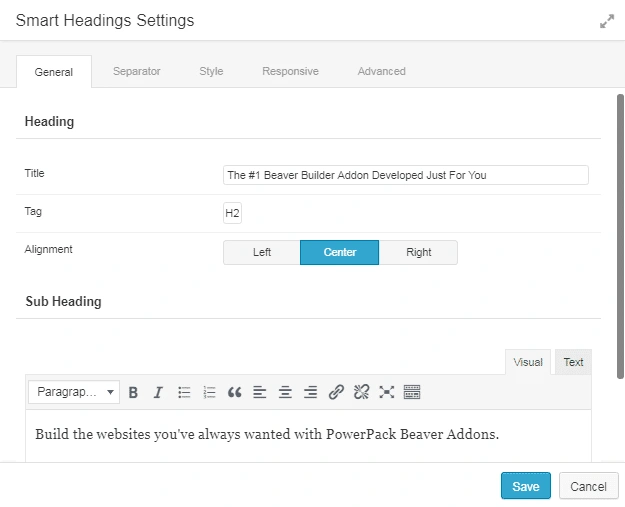Select Center heading alignment
Viewport: 625px width, 507px height.
[x=340, y=252]
